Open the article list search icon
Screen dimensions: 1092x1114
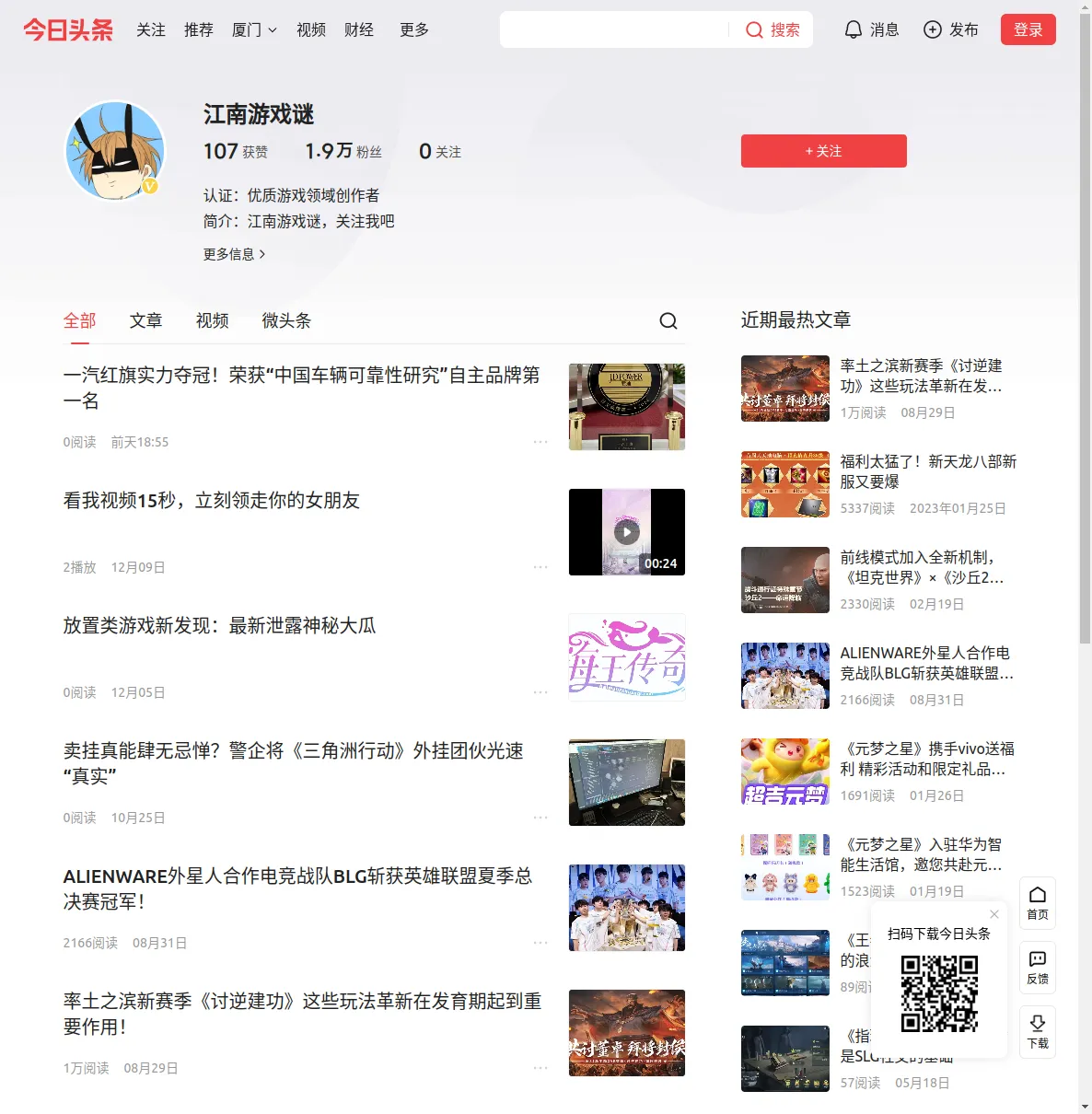668,320
